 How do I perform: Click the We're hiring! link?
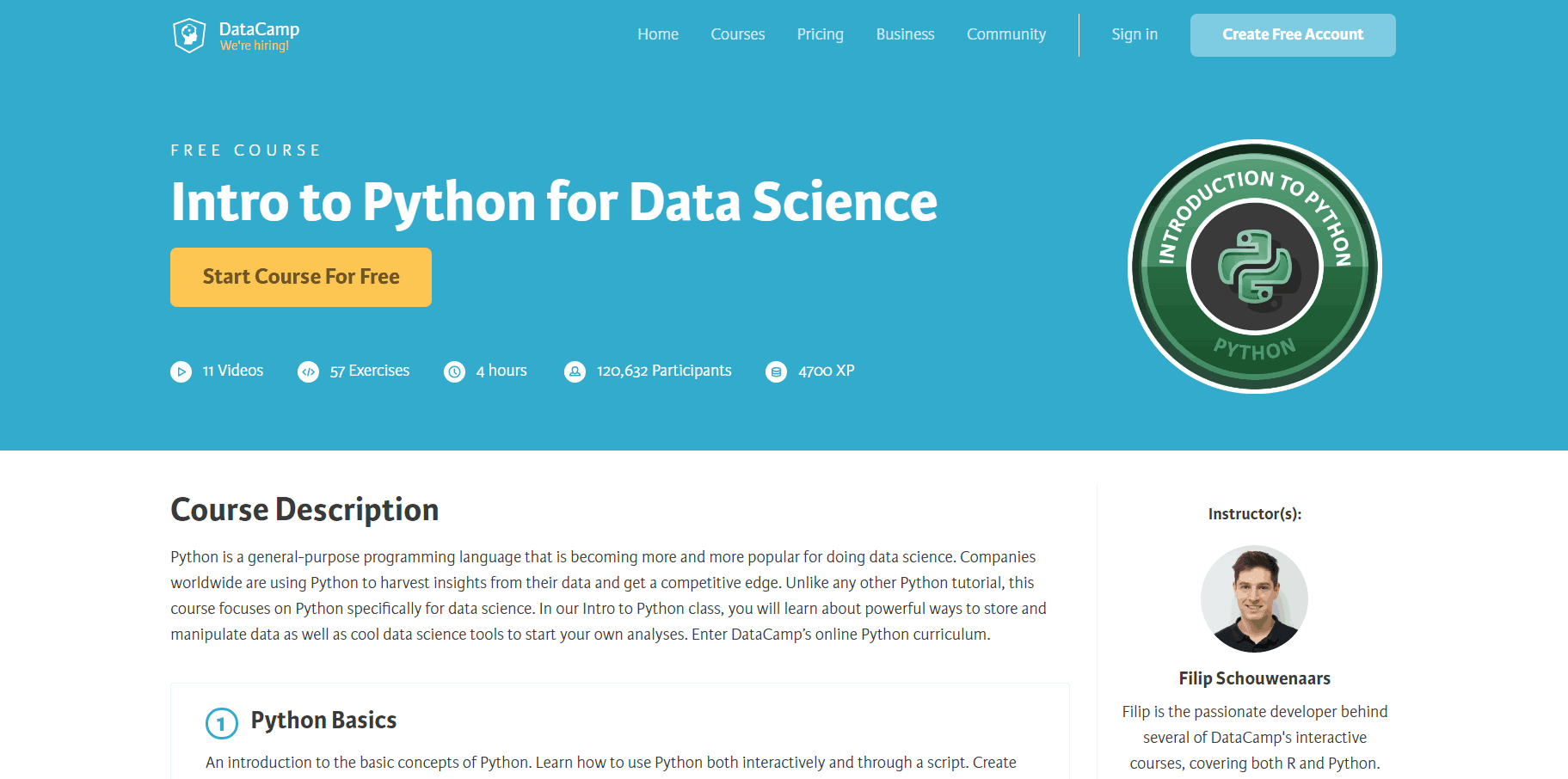click(x=255, y=46)
